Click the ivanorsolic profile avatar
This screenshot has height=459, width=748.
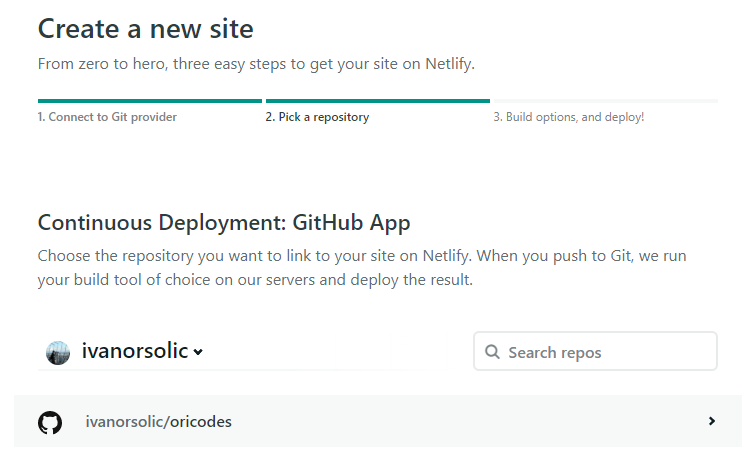pyautogui.click(x=58, y=352)
